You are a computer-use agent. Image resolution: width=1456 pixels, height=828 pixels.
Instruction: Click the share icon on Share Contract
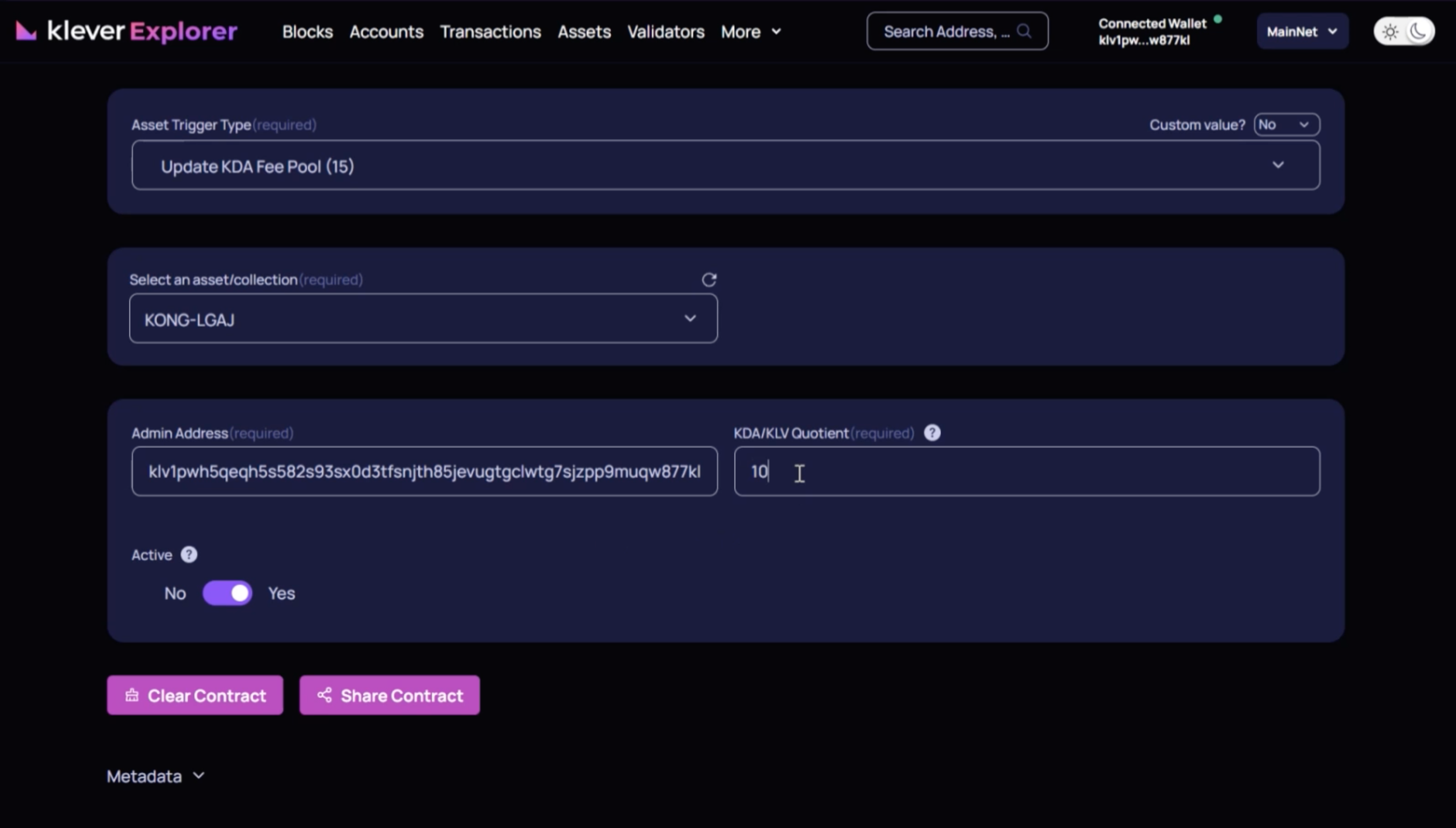pos(325,695)
